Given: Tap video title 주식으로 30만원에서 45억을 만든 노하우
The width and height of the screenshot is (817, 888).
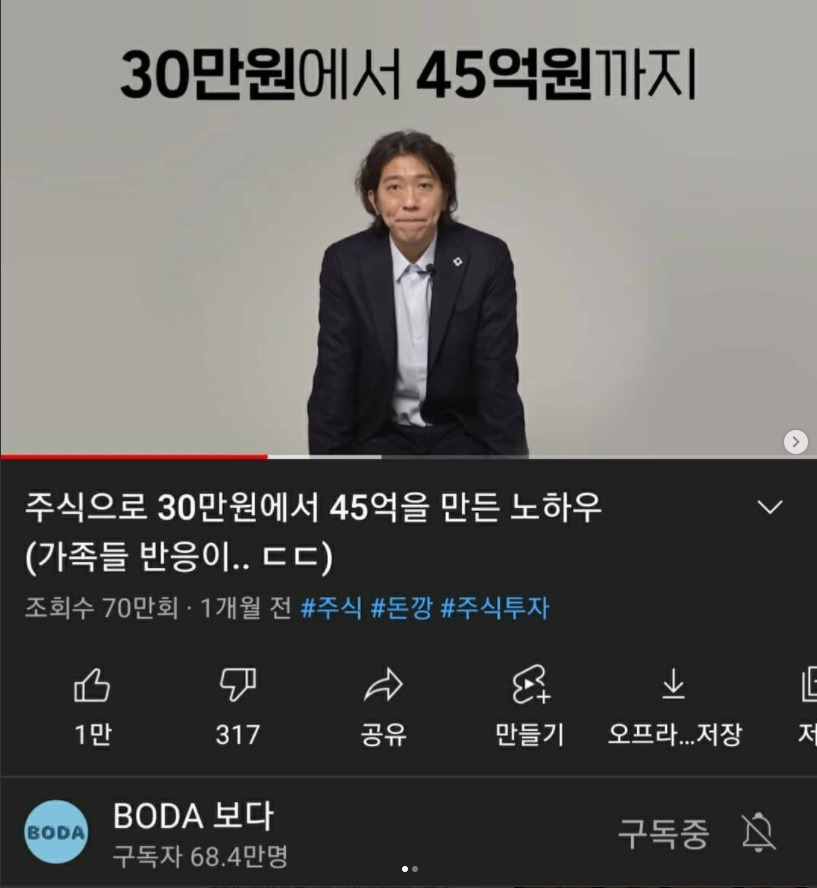Looking at the screenshot, I should click(x=313, y=507).
